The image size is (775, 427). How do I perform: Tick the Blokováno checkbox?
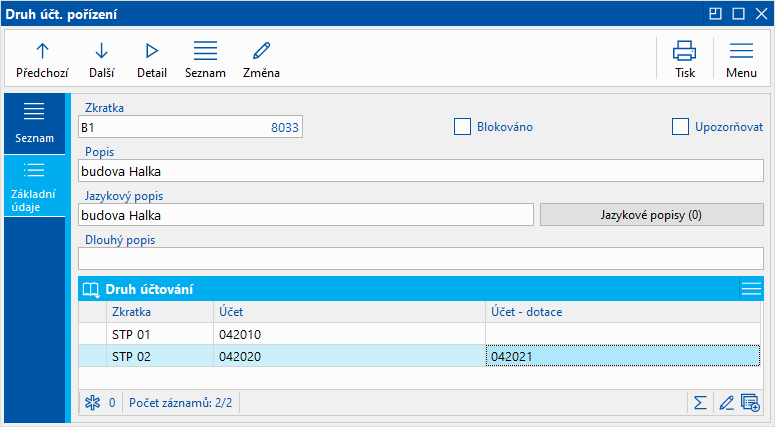[x=462, y=127]
